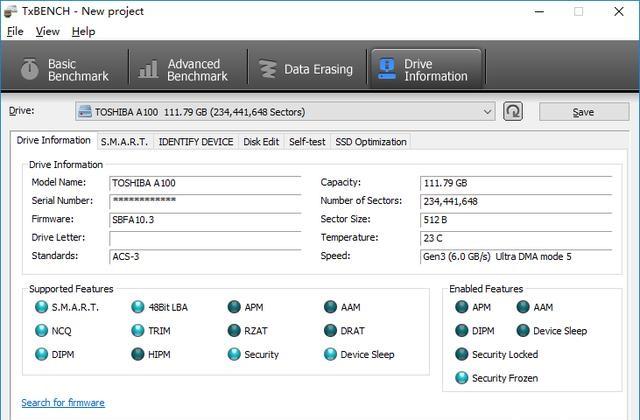Click the RZAT feature indicator
This screenshot has height=420, width=640.
234,331
